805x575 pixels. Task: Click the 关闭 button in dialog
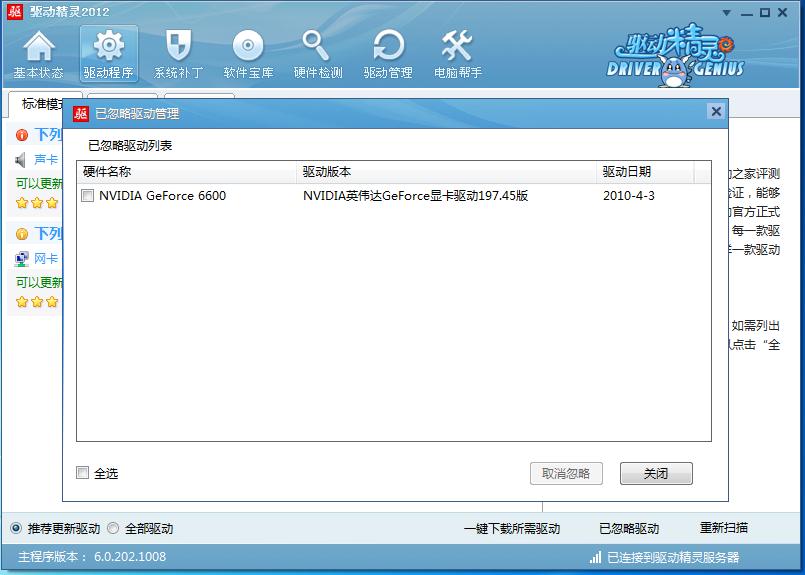click(656, 473)
